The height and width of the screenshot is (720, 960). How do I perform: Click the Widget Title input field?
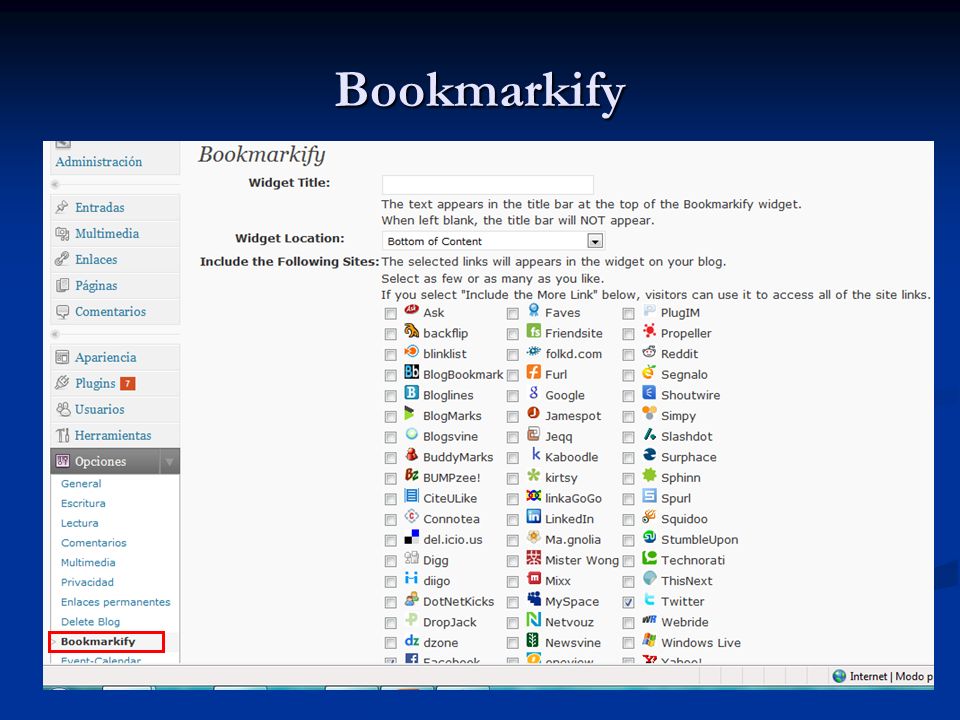487,184
